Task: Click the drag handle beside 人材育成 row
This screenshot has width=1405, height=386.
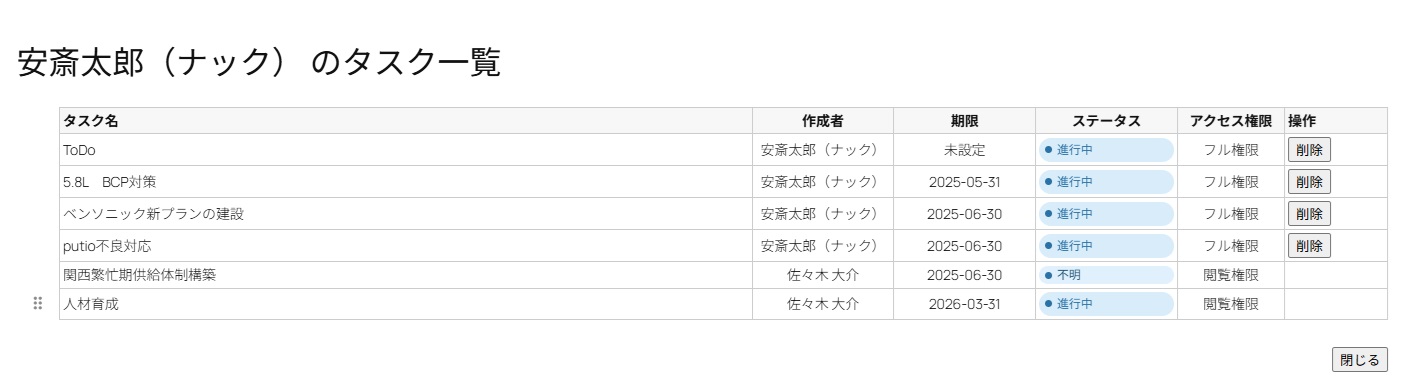Action: 38,304
